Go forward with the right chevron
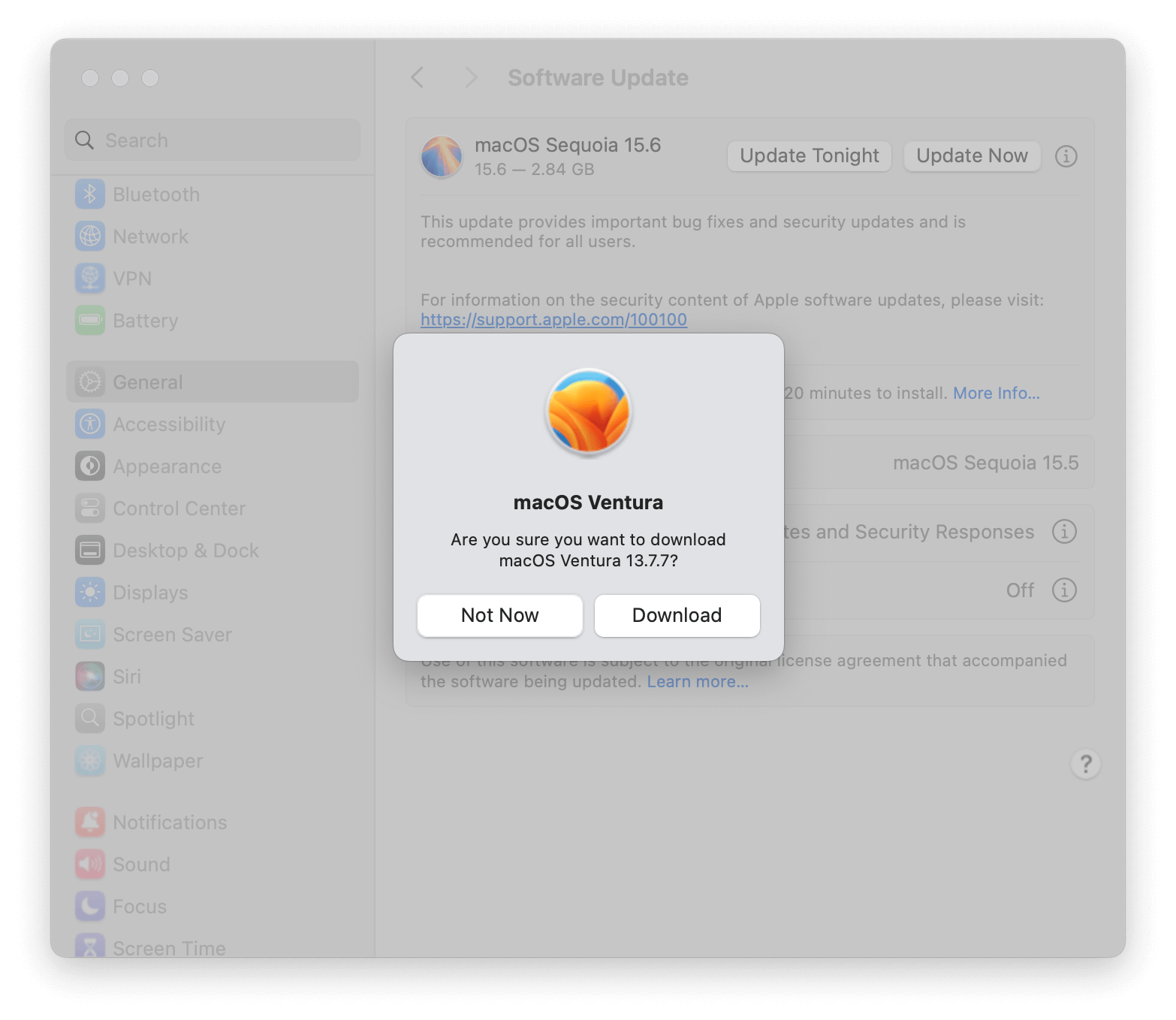1176x1020 pixels. pos(471,77)
